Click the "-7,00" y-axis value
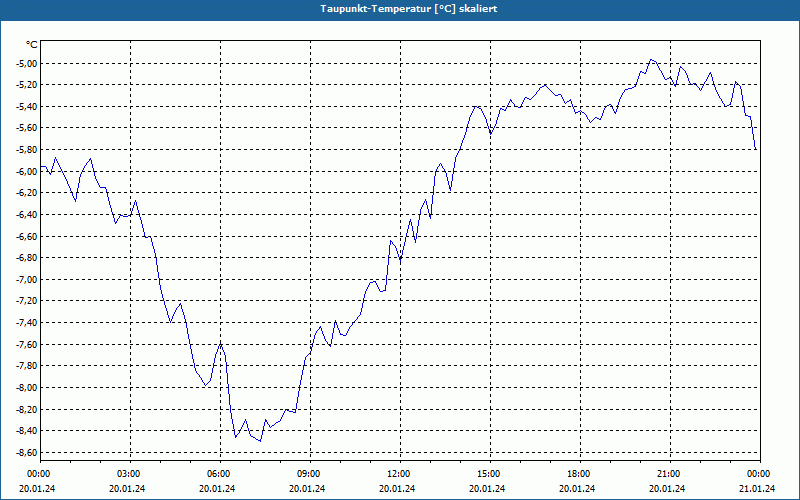The image size is (800, 500). pos(26,280)
